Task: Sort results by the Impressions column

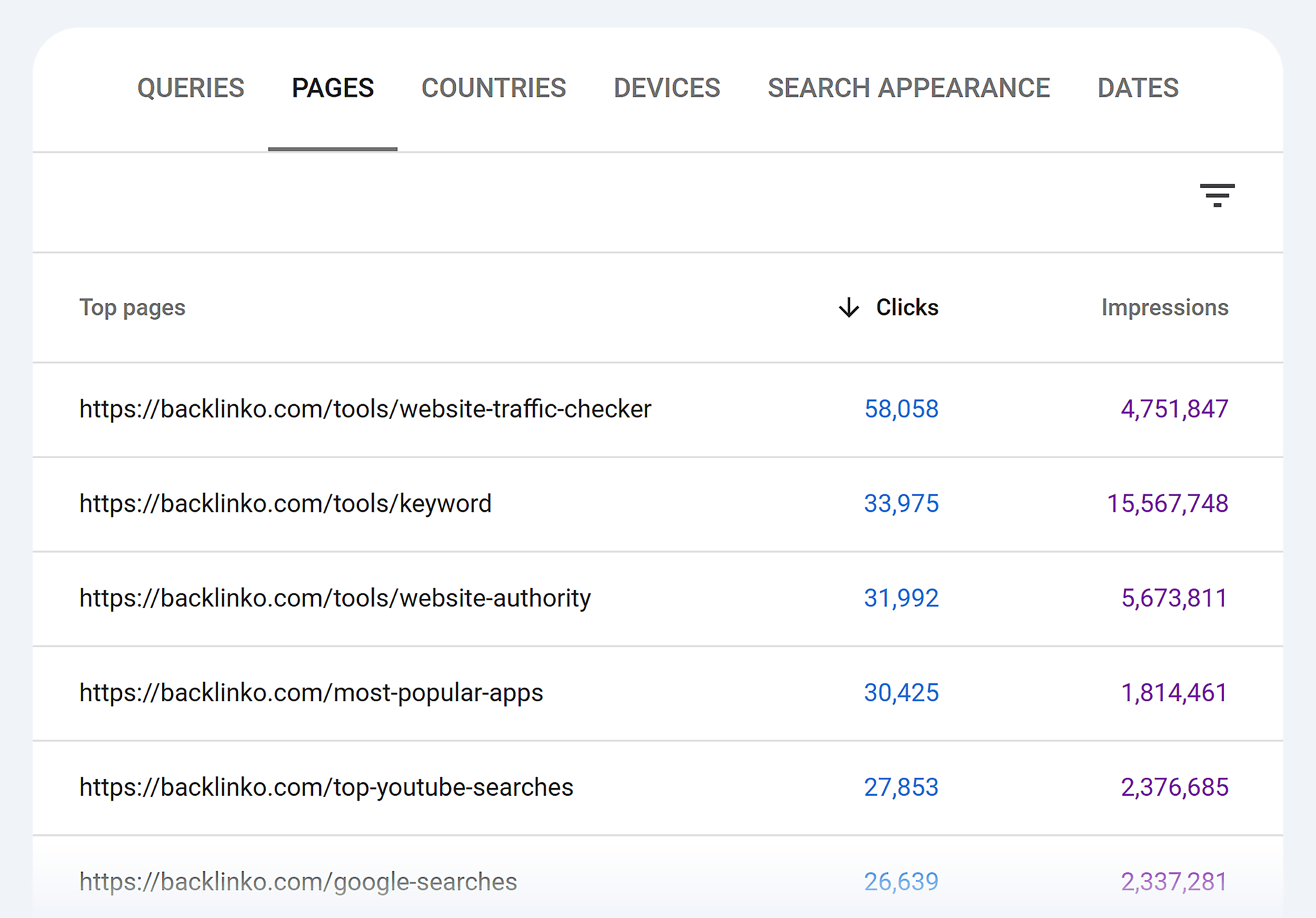Action: point(1165,308)
